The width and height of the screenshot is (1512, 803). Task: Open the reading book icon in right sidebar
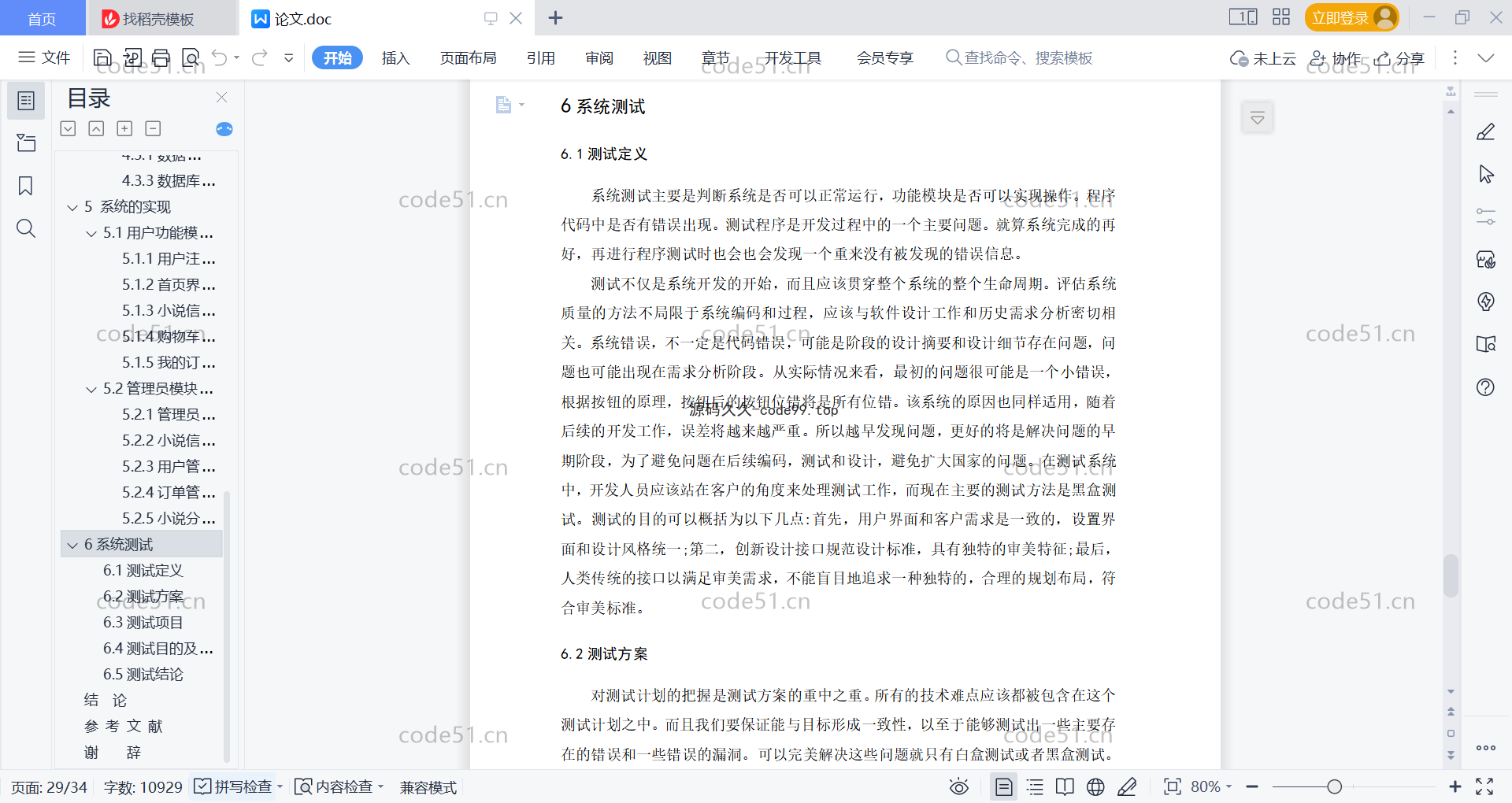click(1486, 344)
